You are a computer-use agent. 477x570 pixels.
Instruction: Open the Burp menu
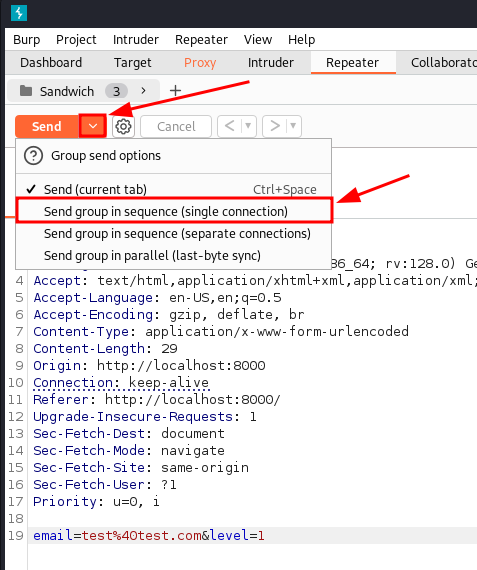27,39
